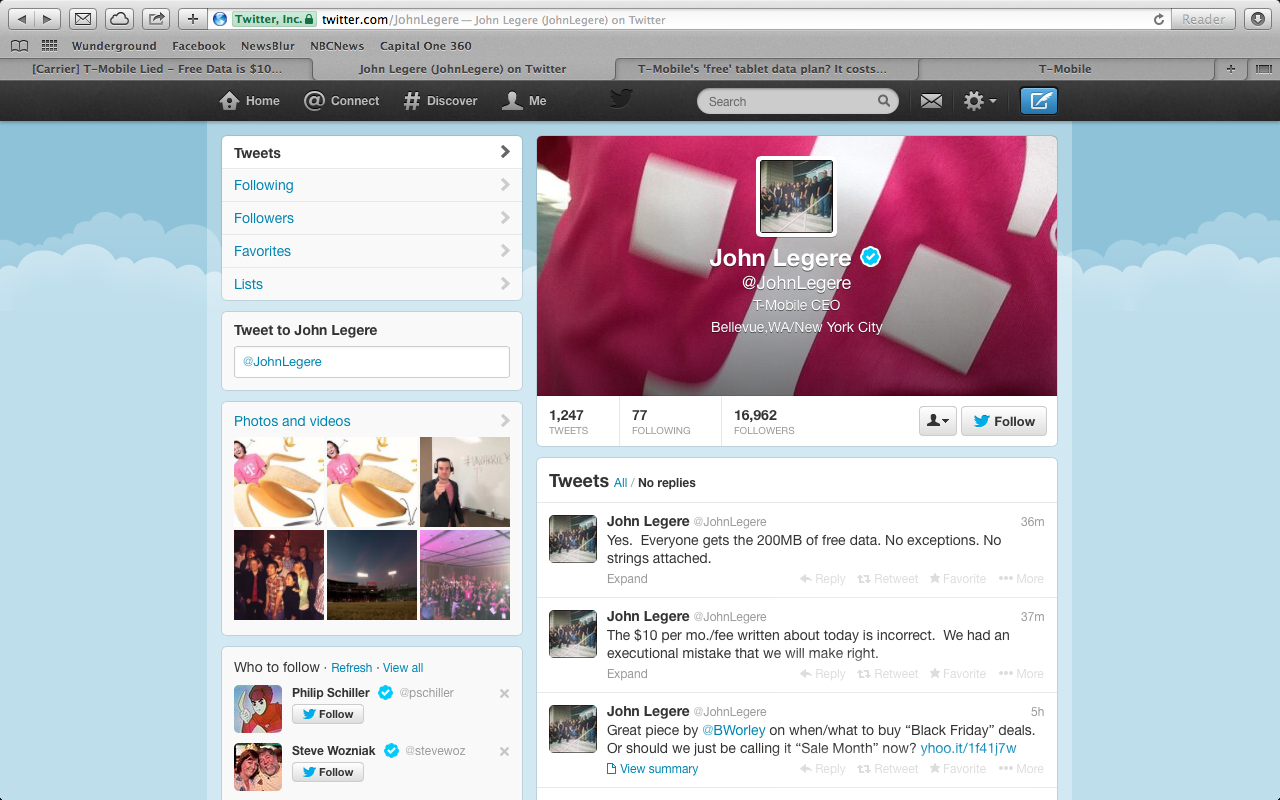Image resolution: width=1280 pixels, height=800 pixels.
Task: Click View all follow suggestions
Action: click(403, 668)
